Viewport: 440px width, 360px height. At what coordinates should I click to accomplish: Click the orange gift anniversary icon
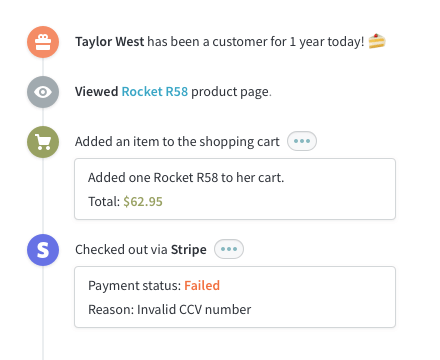pos(43,42)
